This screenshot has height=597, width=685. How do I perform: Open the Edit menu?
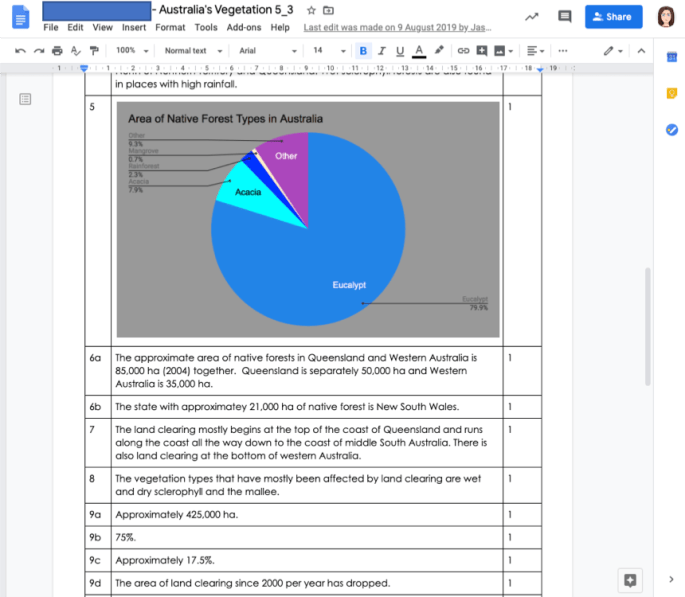point(75,28)
